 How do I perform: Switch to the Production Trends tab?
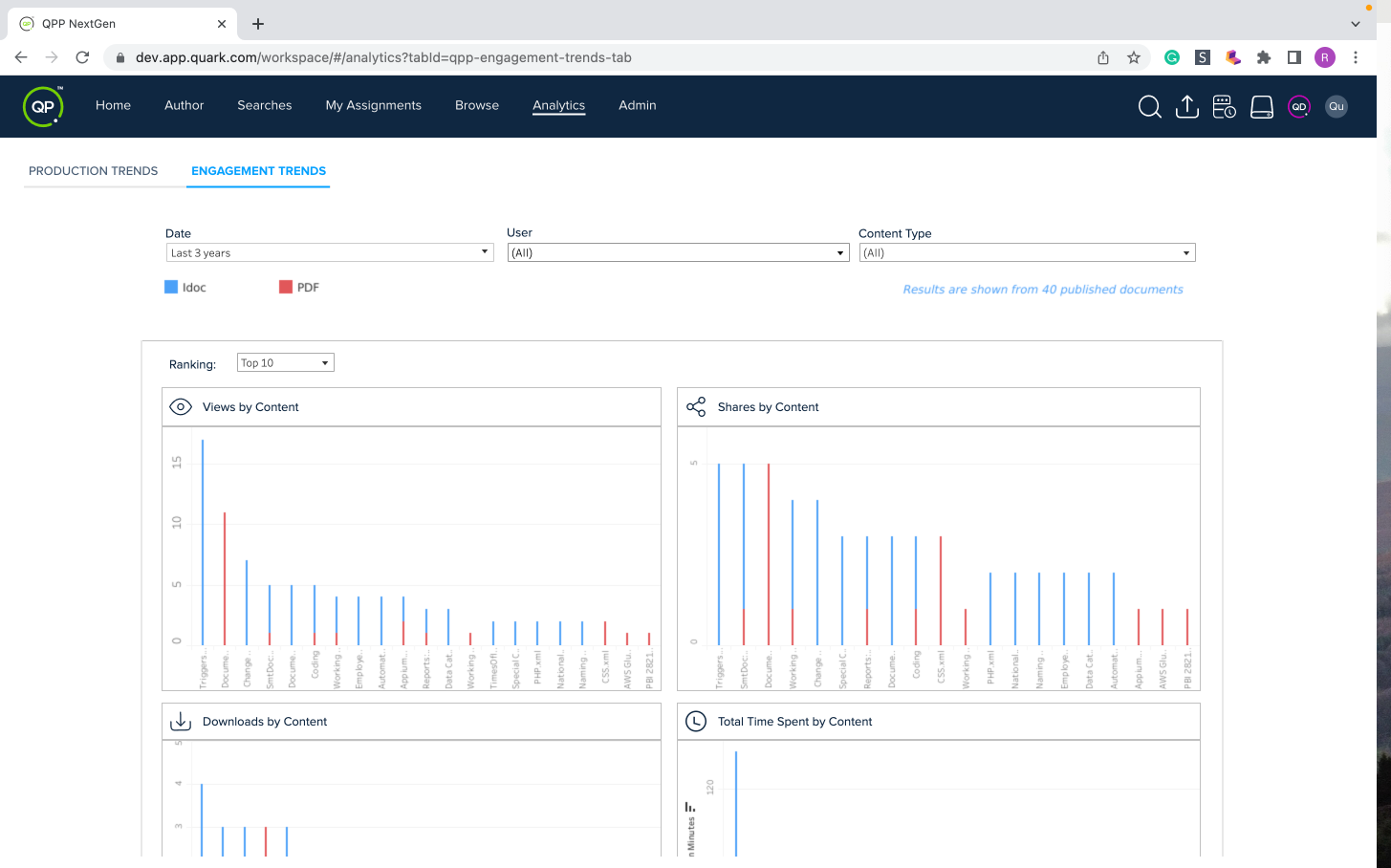[x=93, y=171]
